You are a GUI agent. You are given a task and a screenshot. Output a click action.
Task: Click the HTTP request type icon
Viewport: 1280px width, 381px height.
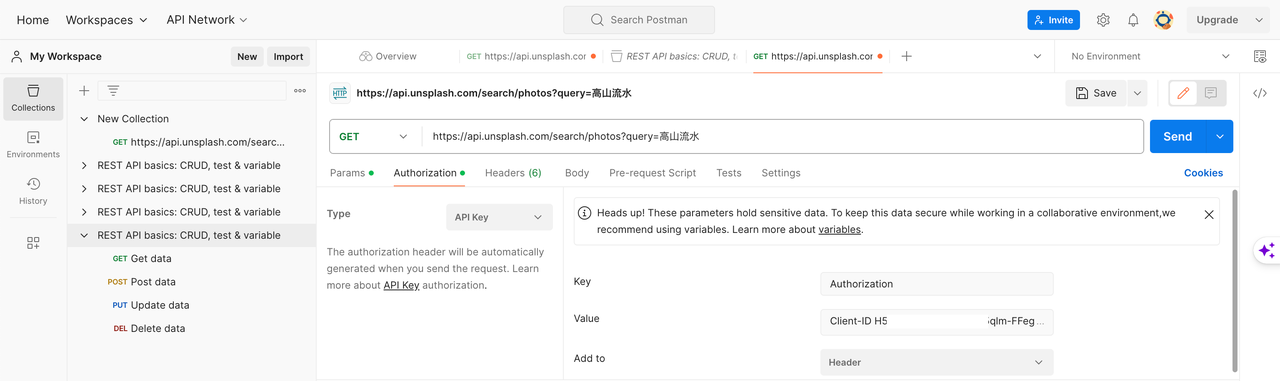pyautogui.click(x=340, y=93)
